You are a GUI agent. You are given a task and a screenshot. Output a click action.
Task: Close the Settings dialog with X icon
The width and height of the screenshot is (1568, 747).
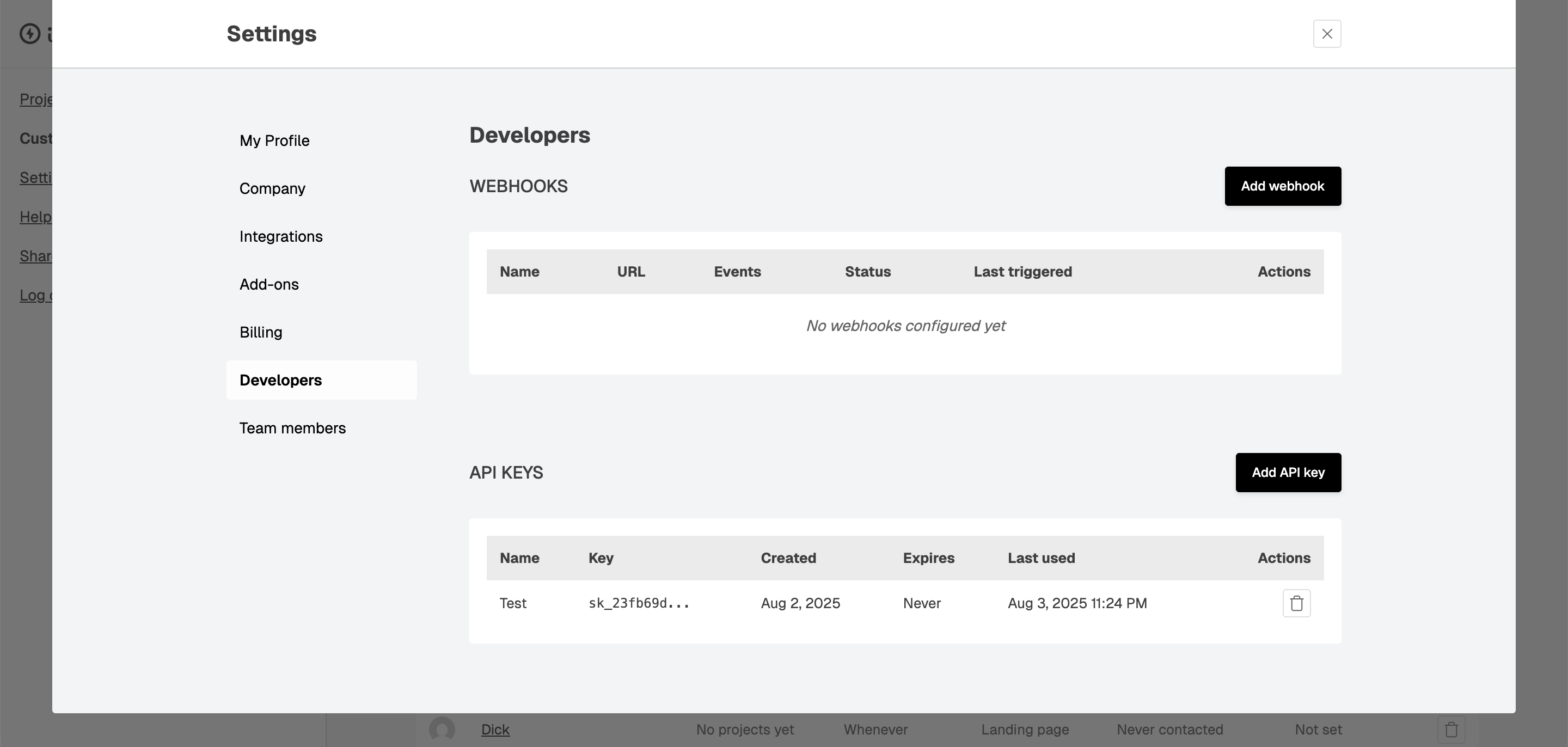click(x=1327, y=33)
